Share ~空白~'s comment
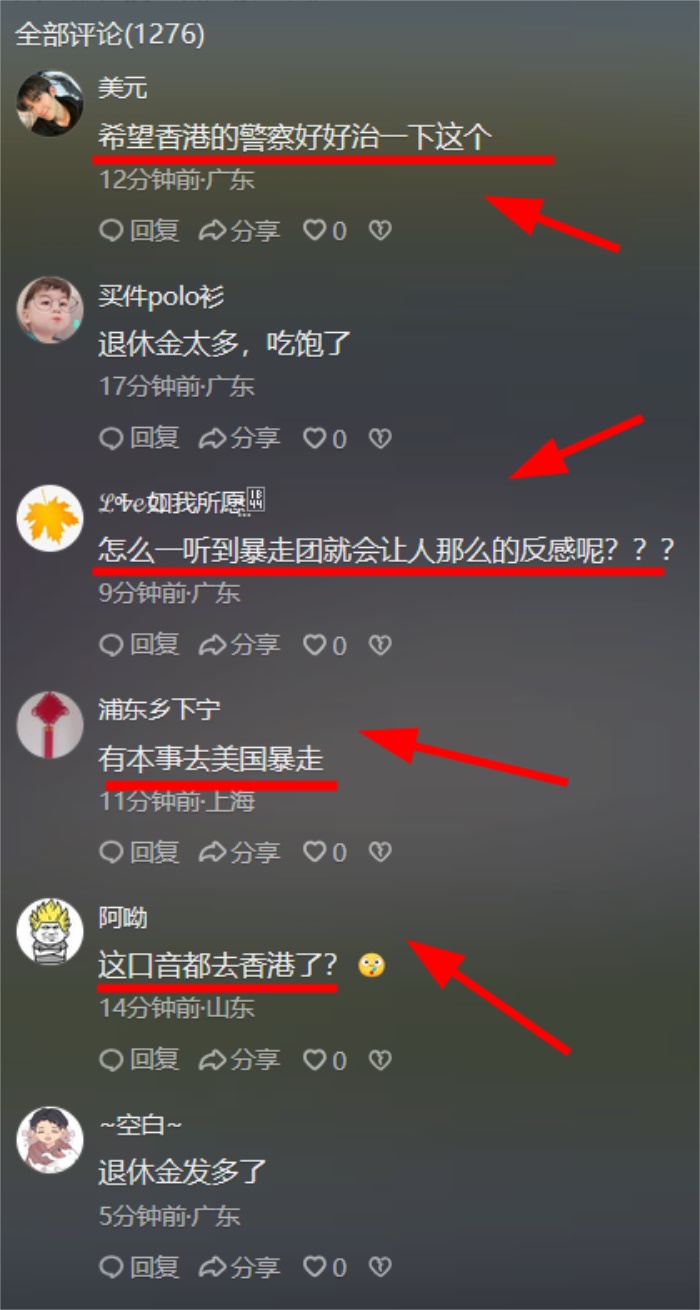The image size is (700, 1310). coord(240,1268)
